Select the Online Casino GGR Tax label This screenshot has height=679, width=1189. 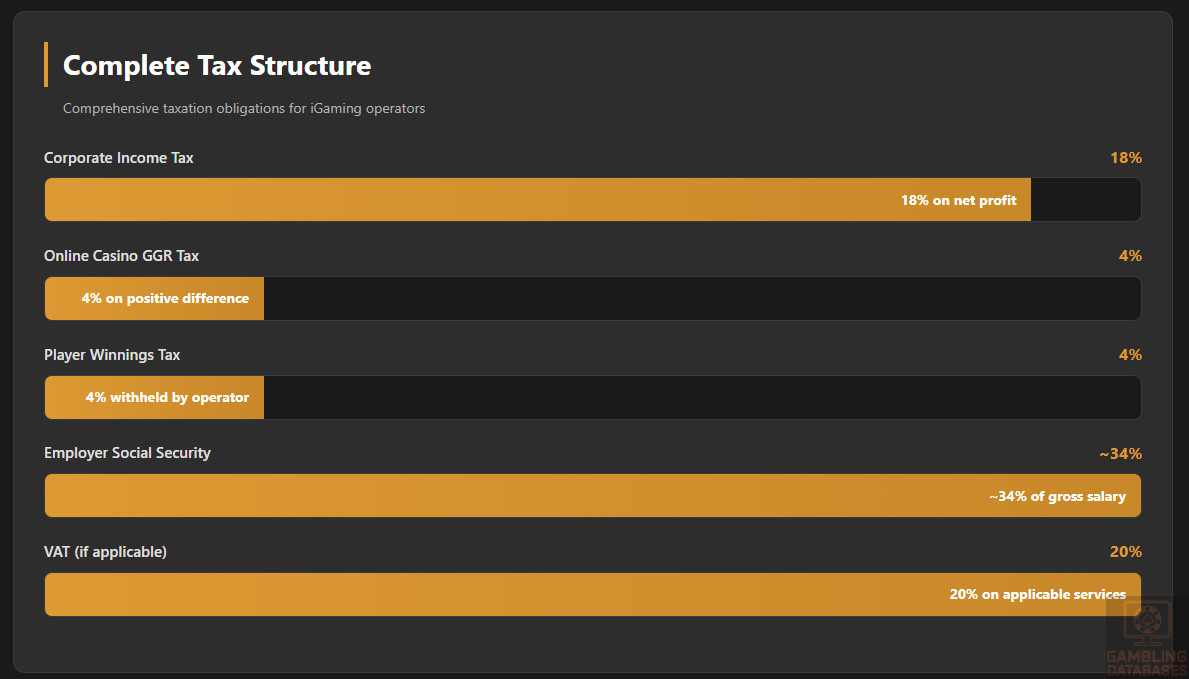coord(121,256)
